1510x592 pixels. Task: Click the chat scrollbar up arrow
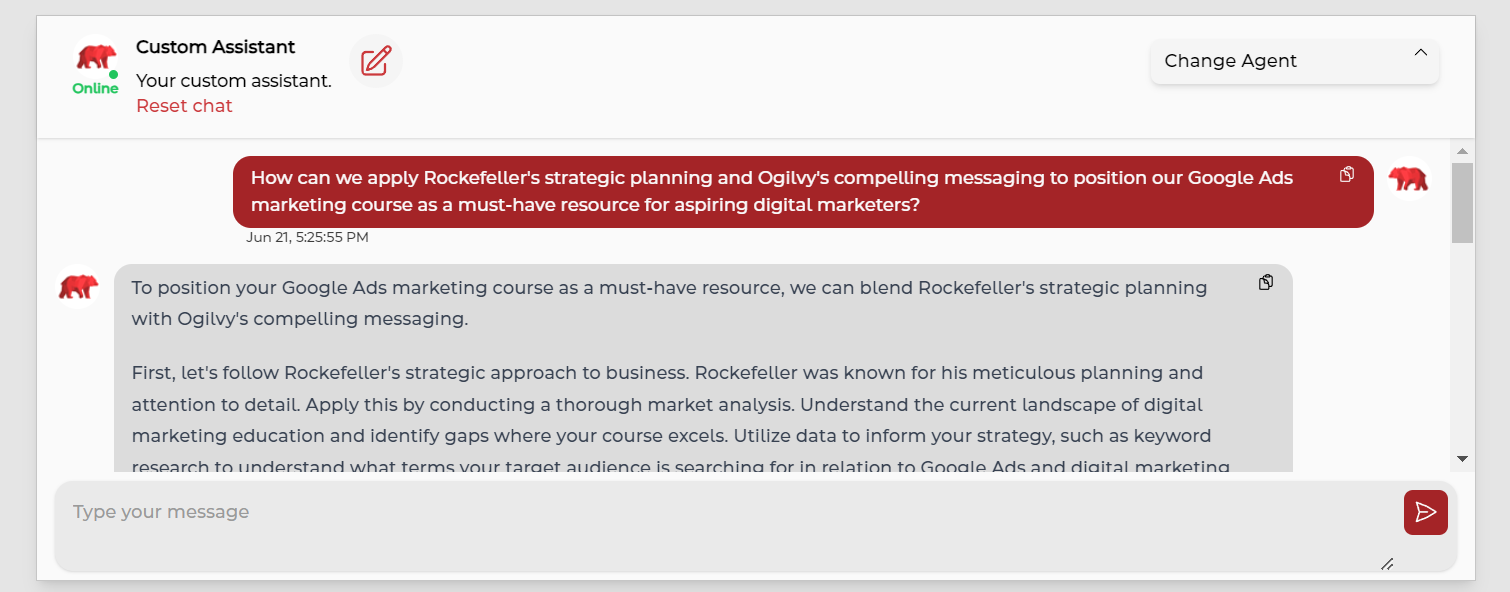point(1462,152)
